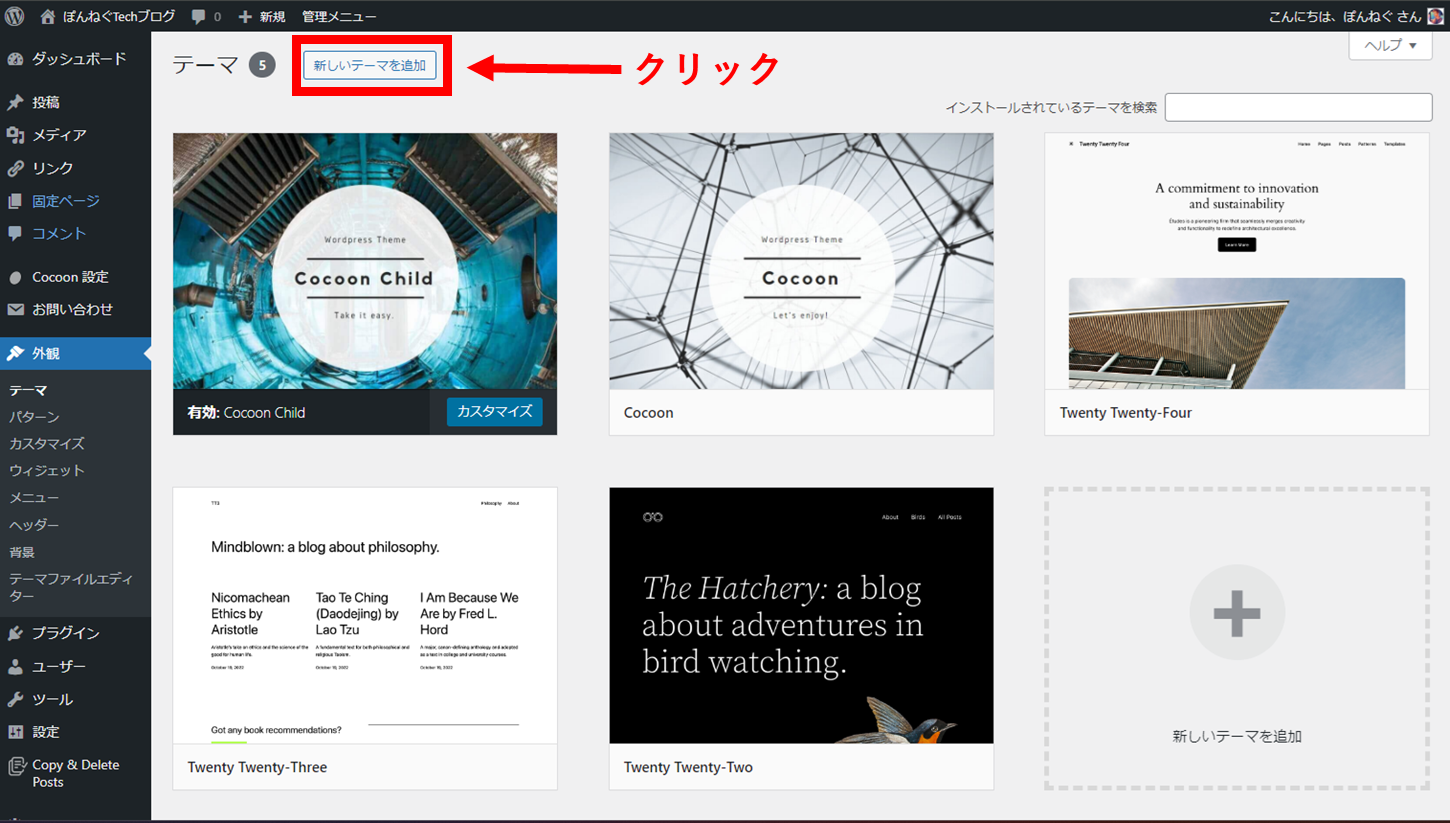Open the 管理メニュー admin bar menu
The height and width of the screenshot is (823, 1450).
pyautogui.click(x=339, y=17)
